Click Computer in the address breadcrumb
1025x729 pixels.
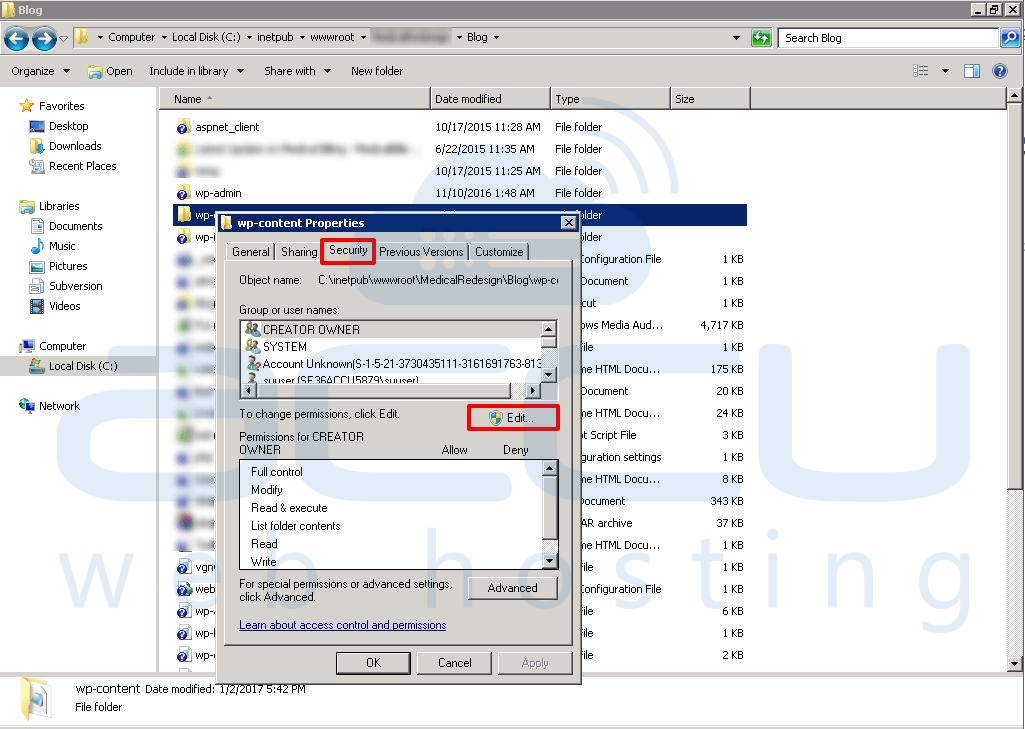131,37
